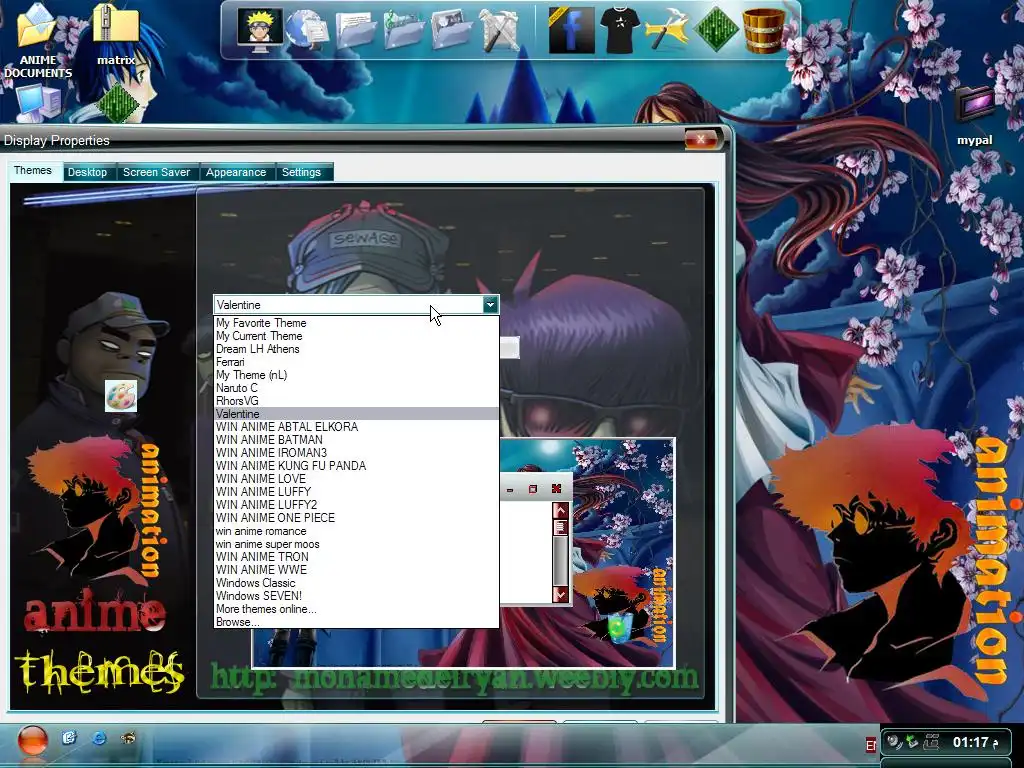Select WIN ANIME KUNG FU PANDA
The height and width of the screenshot is (768, 1024).
pyautogui.click(x=357, y=466)
